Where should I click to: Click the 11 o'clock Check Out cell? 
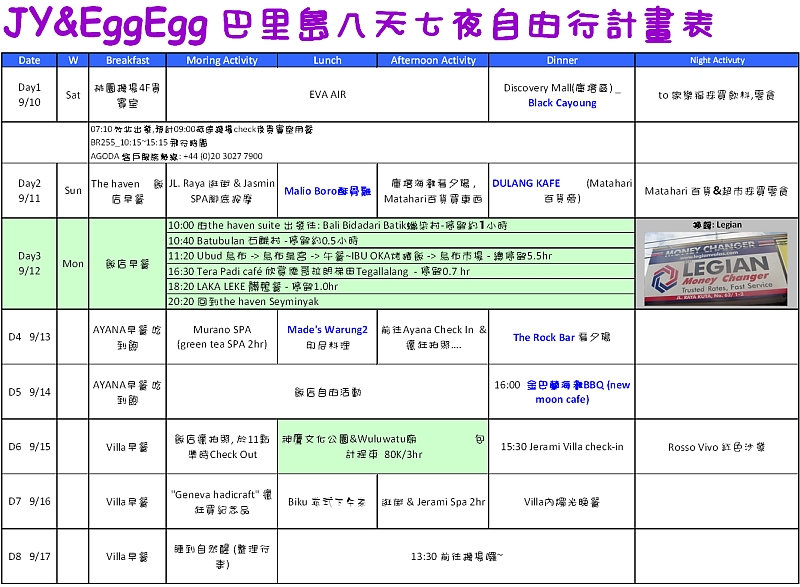tap(222, 447)
